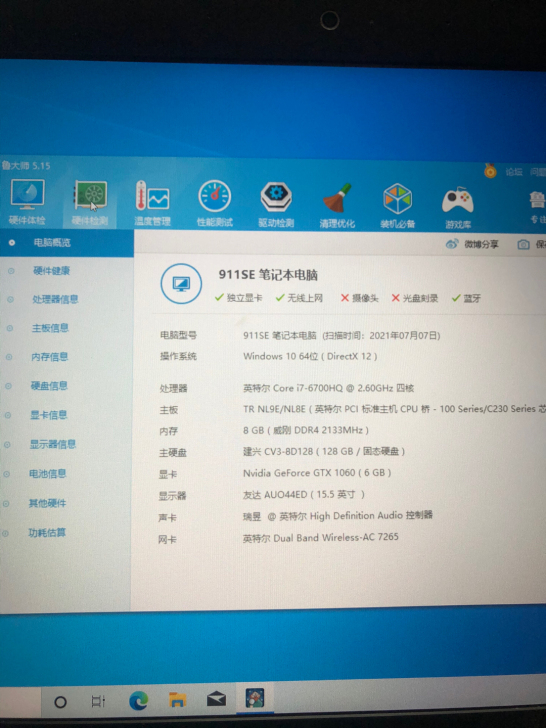Open 电池信息 battery info
The image size is (546, 728).
tap(48, 474)
